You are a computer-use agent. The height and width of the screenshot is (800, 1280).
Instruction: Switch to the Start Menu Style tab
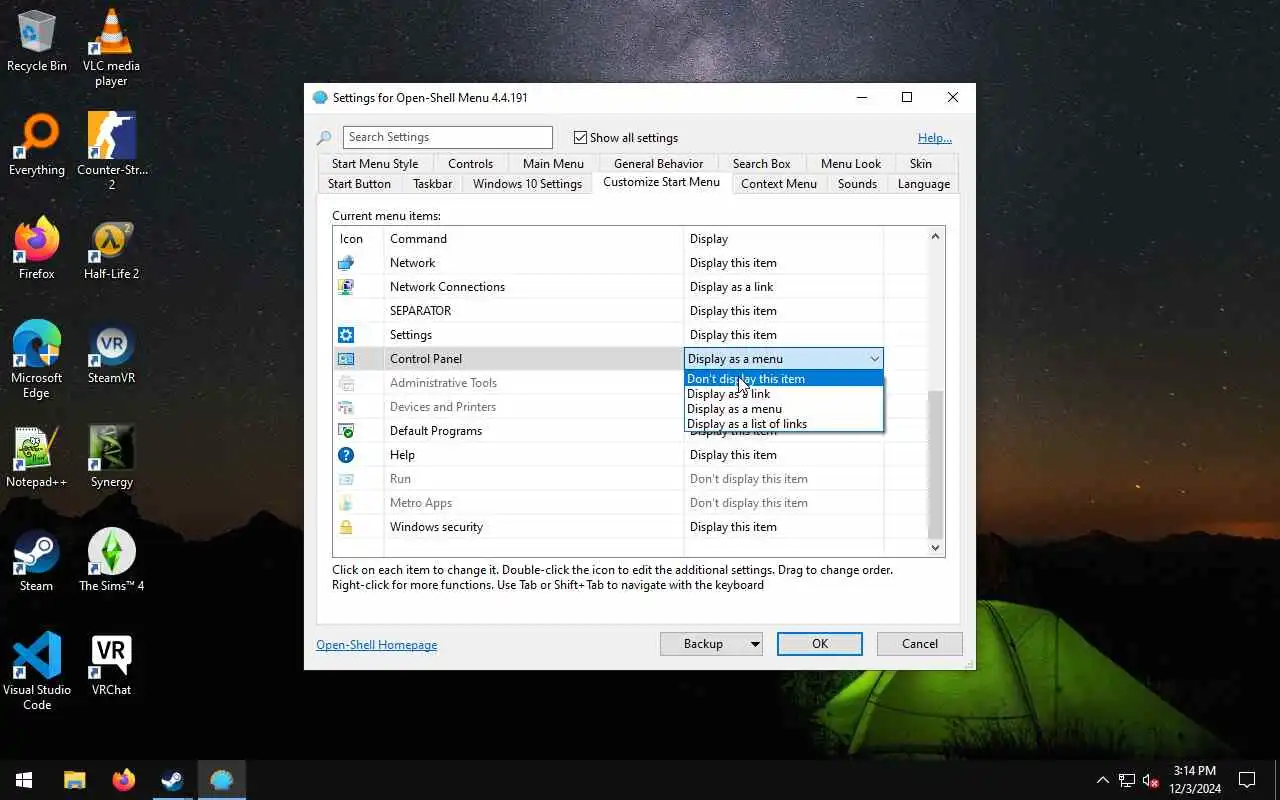pyautogui.click(x=375, y=164)
